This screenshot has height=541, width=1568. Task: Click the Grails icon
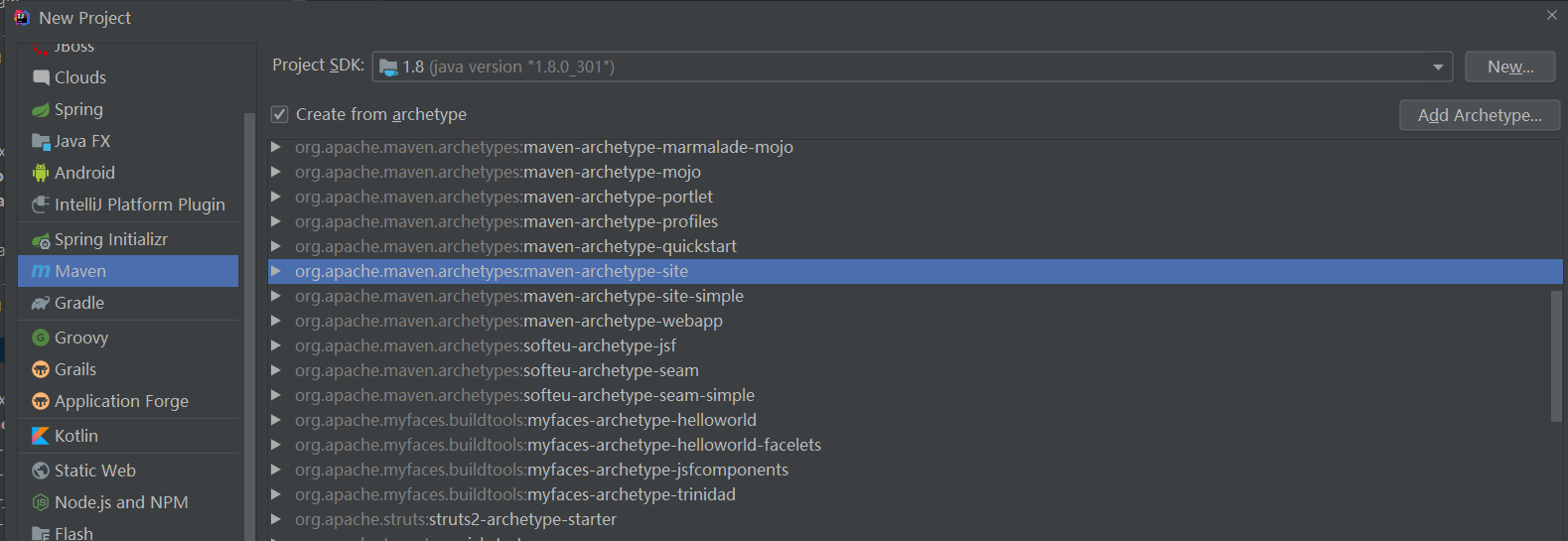click(41, 369)
